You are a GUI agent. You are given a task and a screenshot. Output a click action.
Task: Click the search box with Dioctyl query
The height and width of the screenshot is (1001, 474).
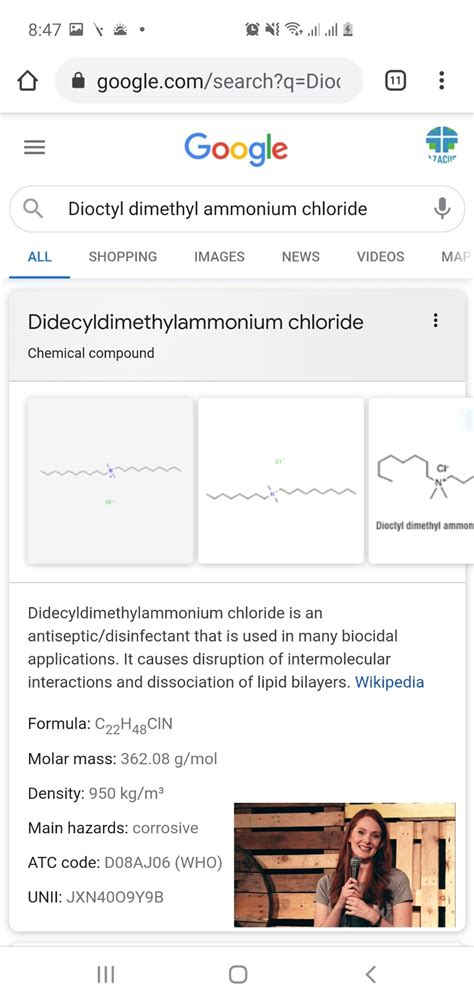[237, 209]
